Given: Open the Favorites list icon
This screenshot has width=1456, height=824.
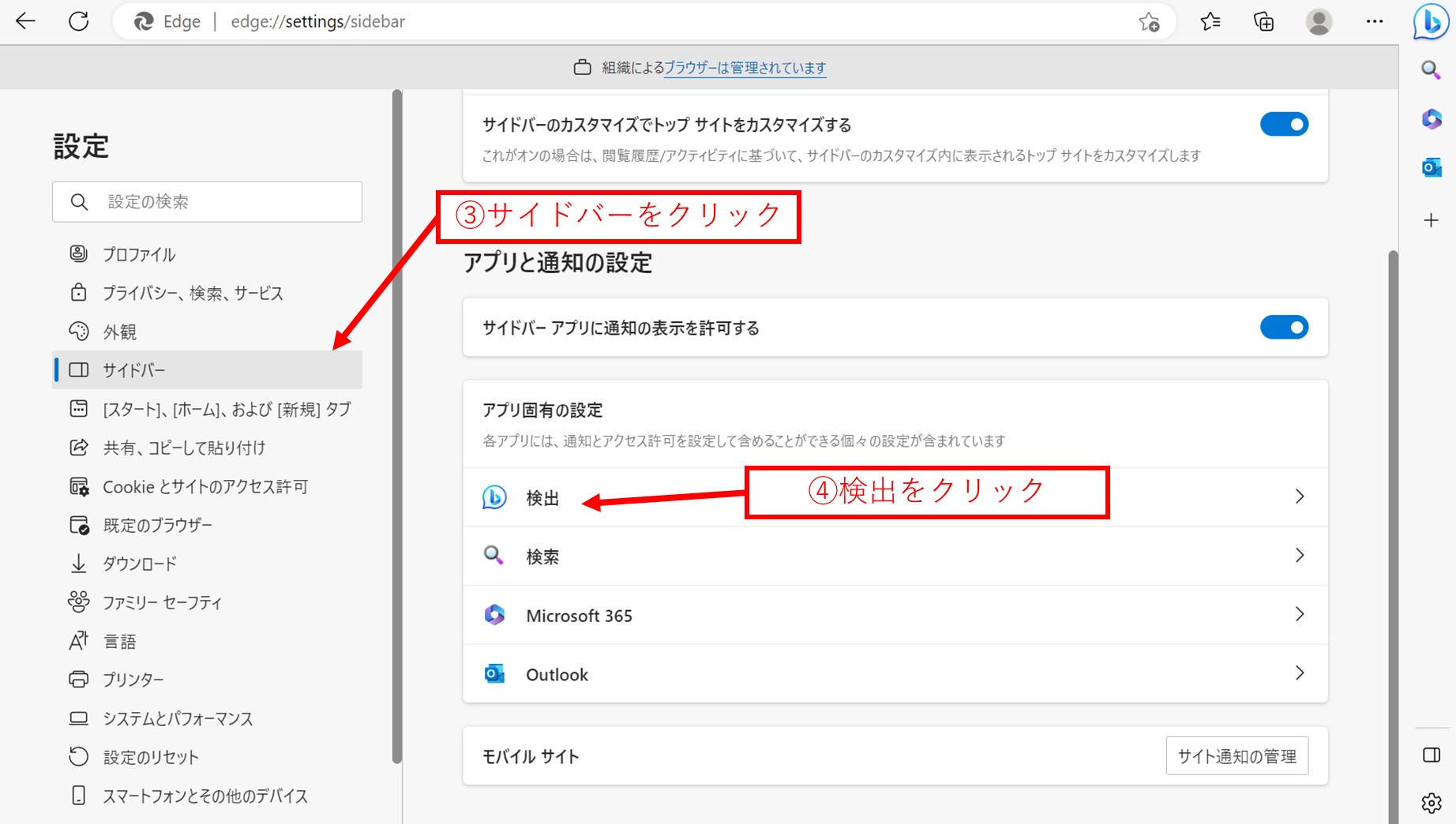Looking at the screenshot, I should click(1210, 22).
